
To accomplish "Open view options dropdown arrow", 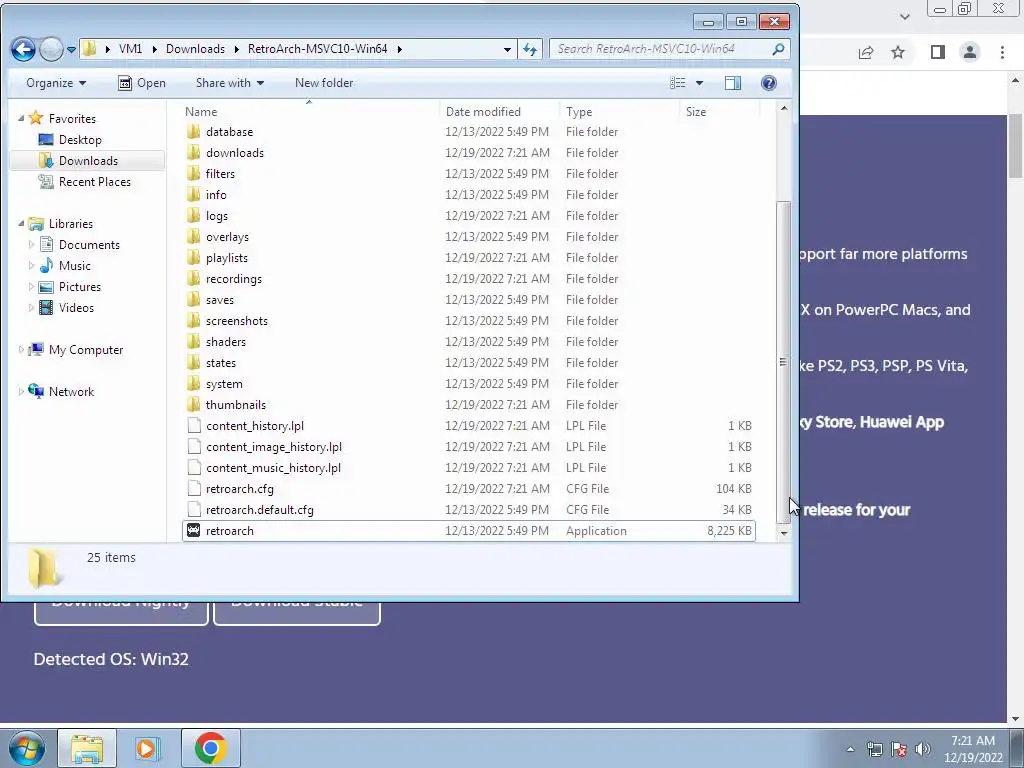I will coord(699,83).
